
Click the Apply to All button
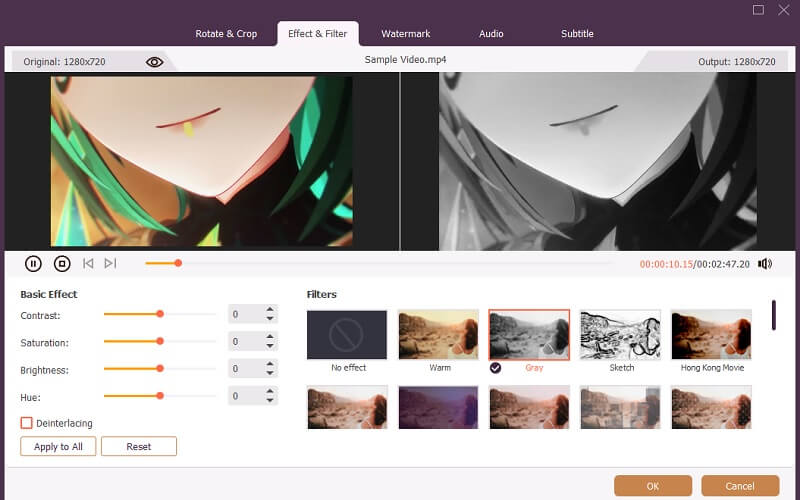coord(58,447)
